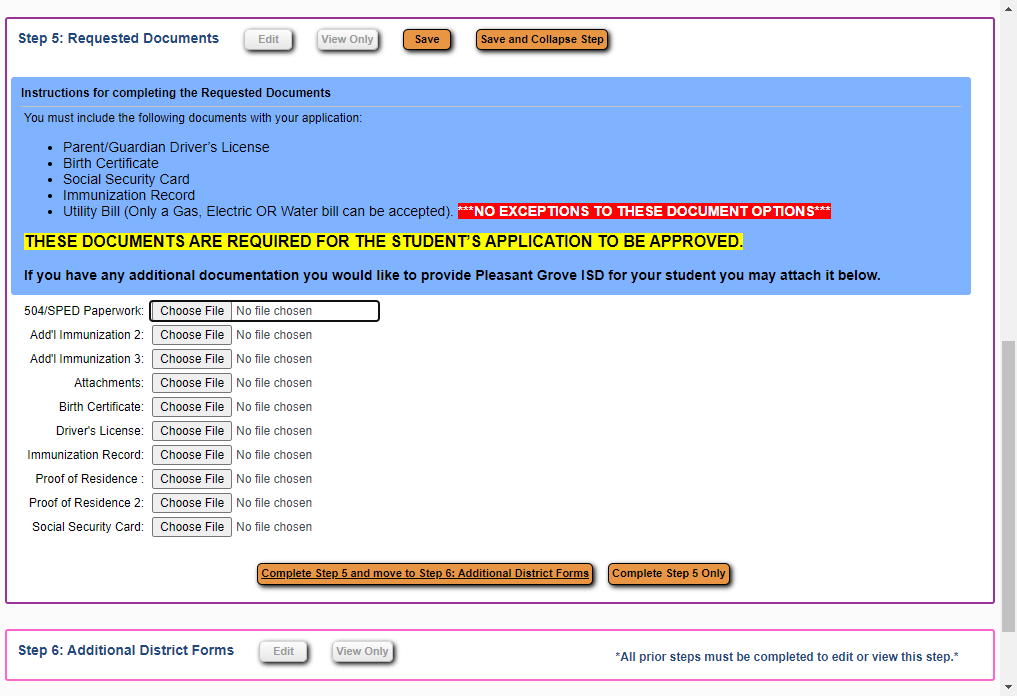Choose File for Immunization Record
This screenshot has width=1017, height=696.
point(192,455)
